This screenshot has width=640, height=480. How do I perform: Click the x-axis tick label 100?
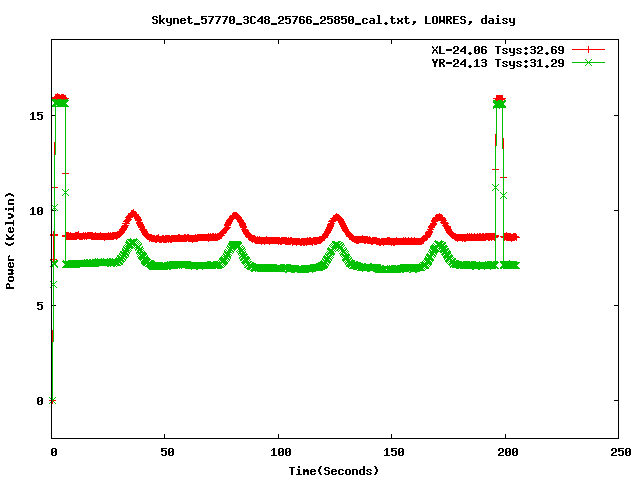pyautogui.click(x=281, y=452)
